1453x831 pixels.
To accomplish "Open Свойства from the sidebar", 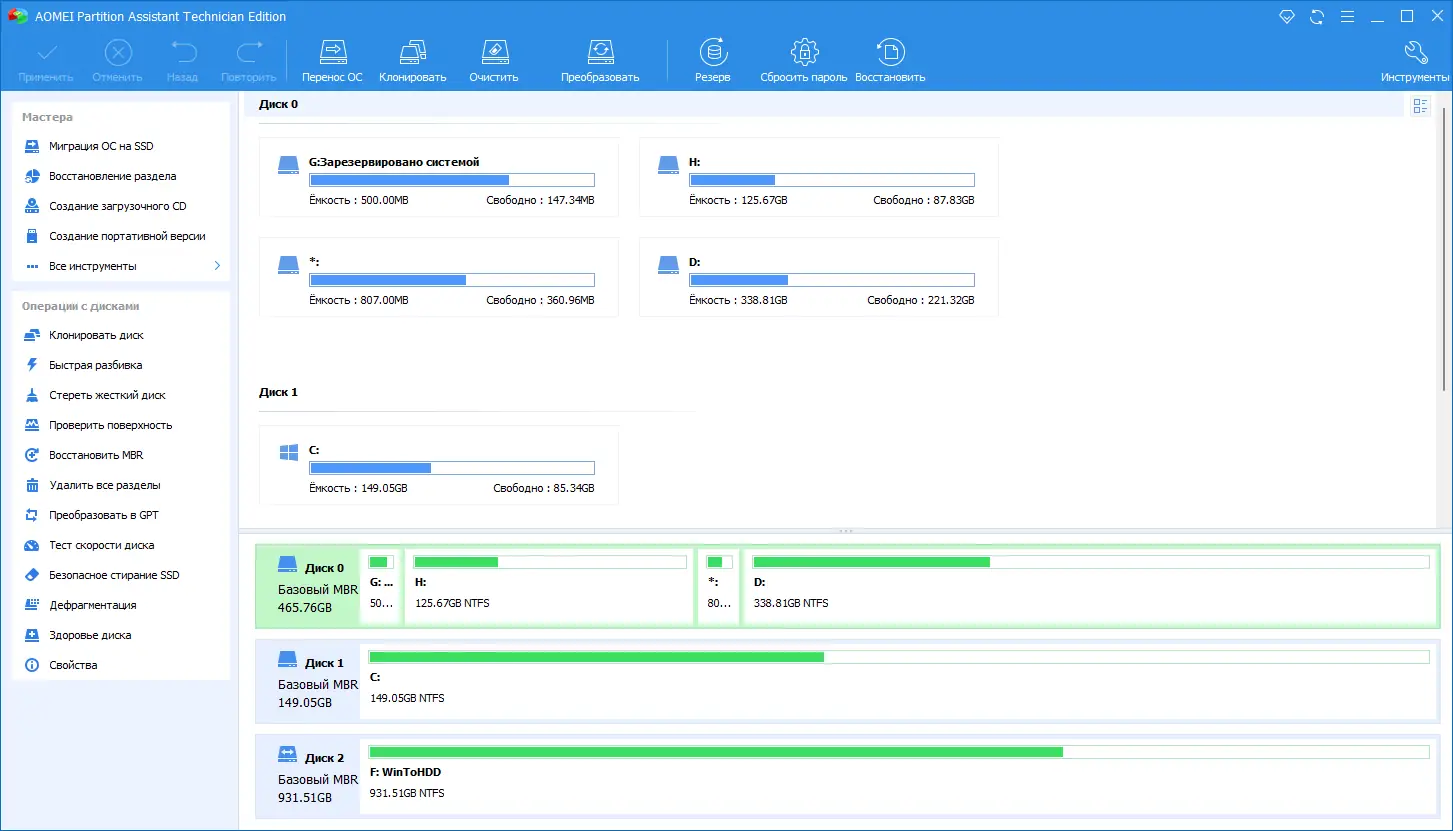I will [76, 665].
